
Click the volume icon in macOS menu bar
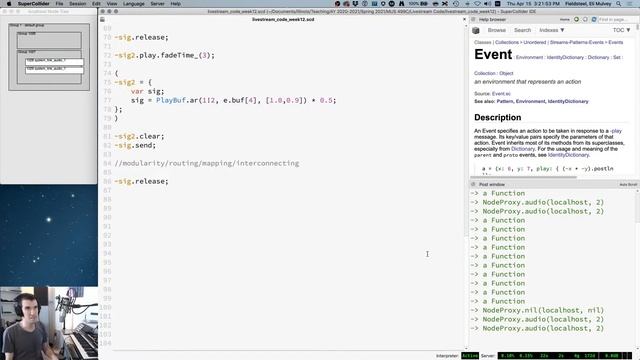487,4
